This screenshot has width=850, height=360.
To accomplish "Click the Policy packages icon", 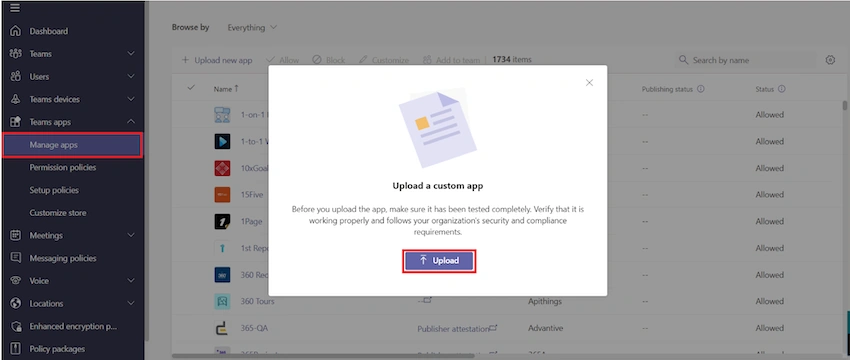I will [16, 349].
